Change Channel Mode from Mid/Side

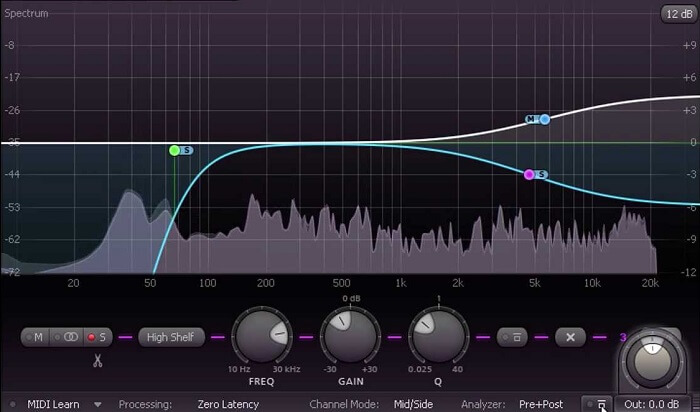(x=413, y=405)
